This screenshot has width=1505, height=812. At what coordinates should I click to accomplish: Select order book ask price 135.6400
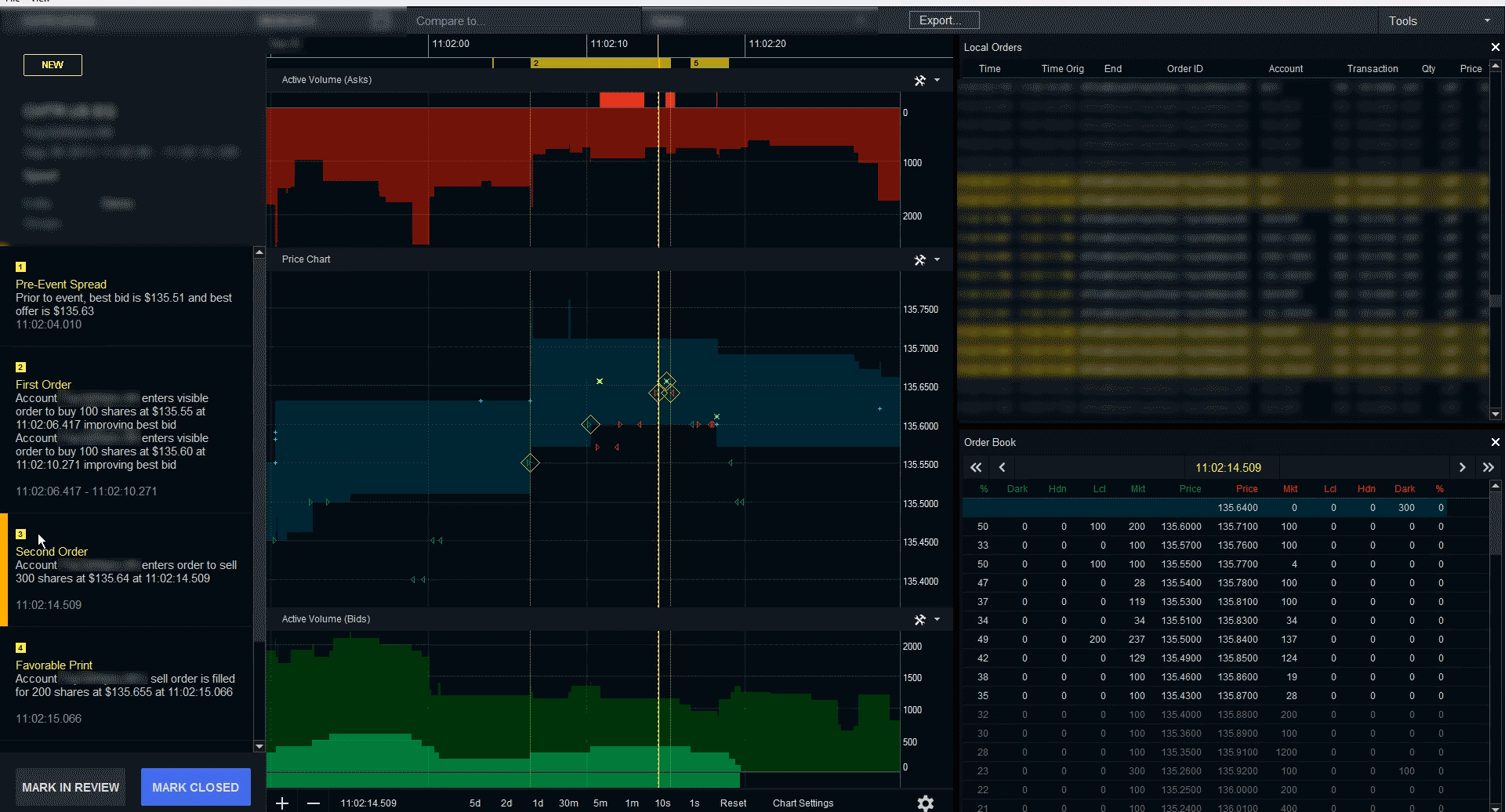click(1238, 508)
